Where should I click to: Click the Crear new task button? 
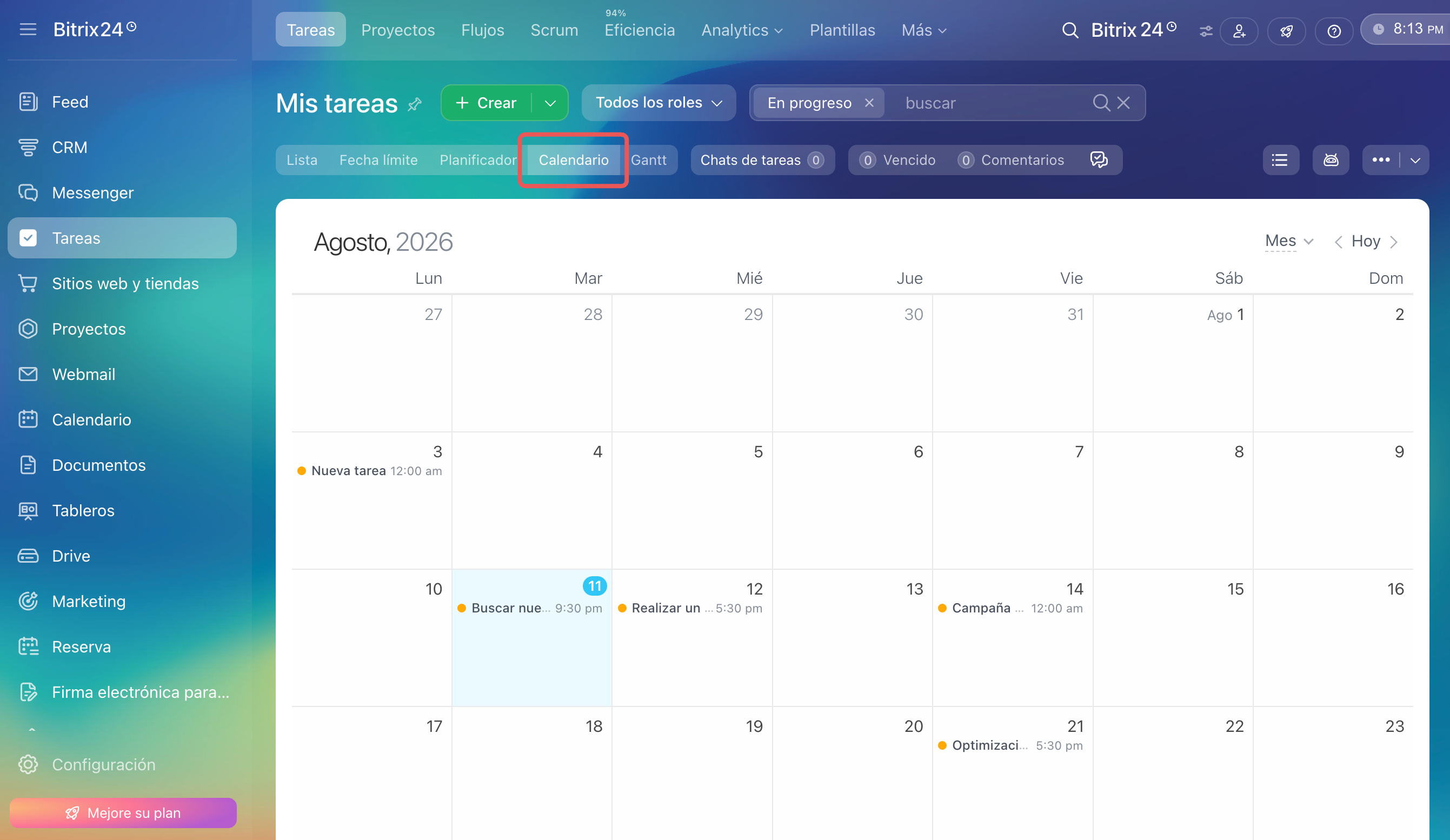[x=486, y=103]
